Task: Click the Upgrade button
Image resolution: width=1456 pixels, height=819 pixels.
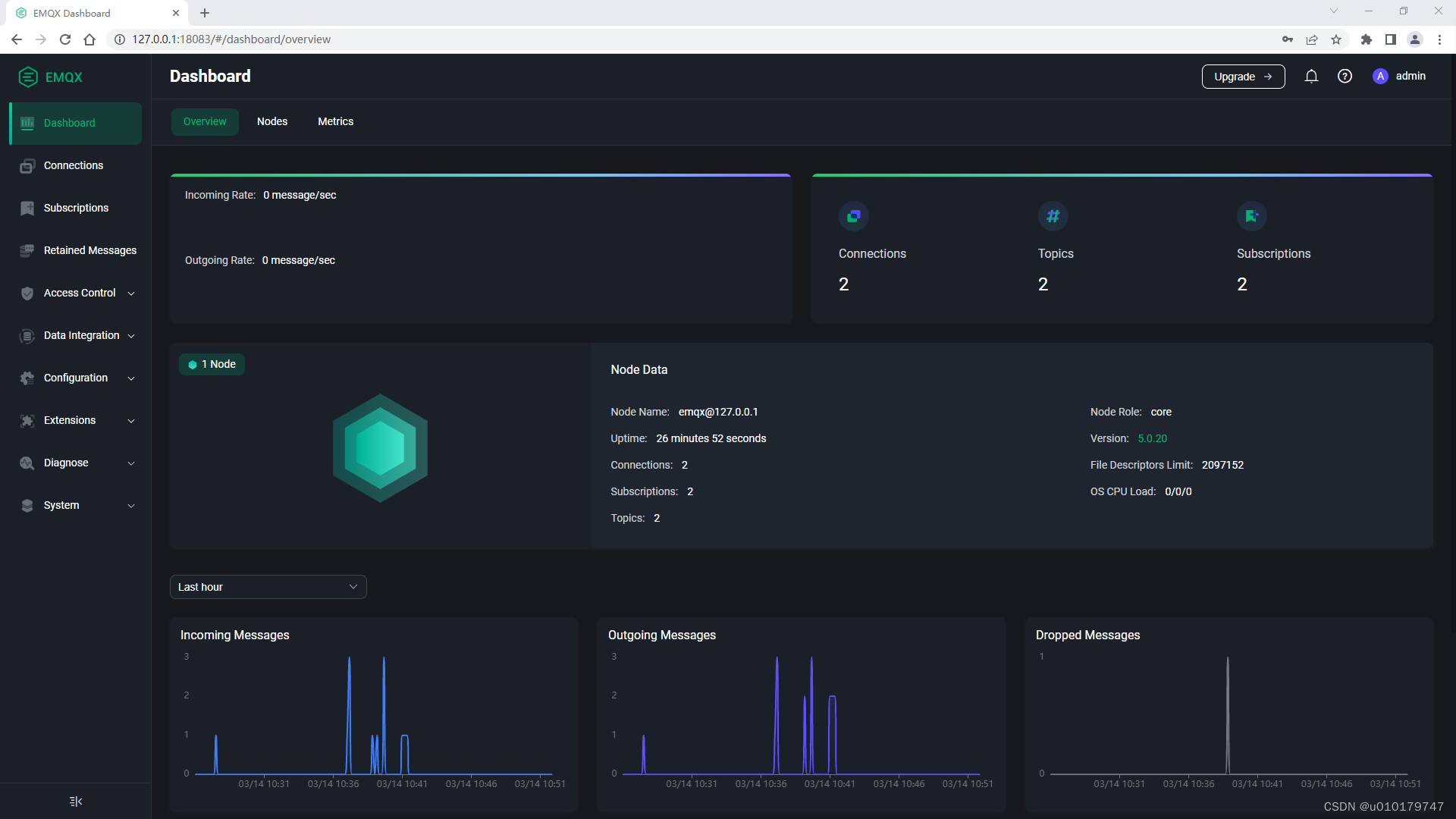Action: click(1243, 77)
